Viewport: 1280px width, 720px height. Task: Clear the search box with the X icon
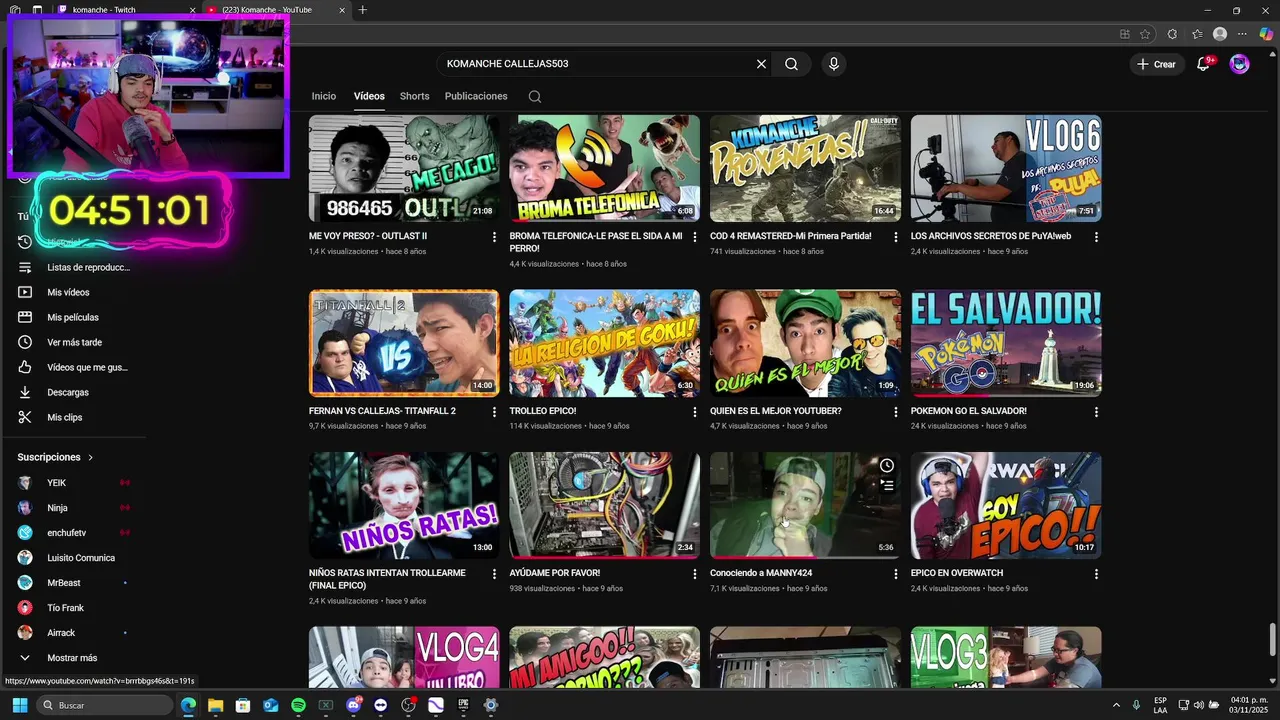[761, 64]
